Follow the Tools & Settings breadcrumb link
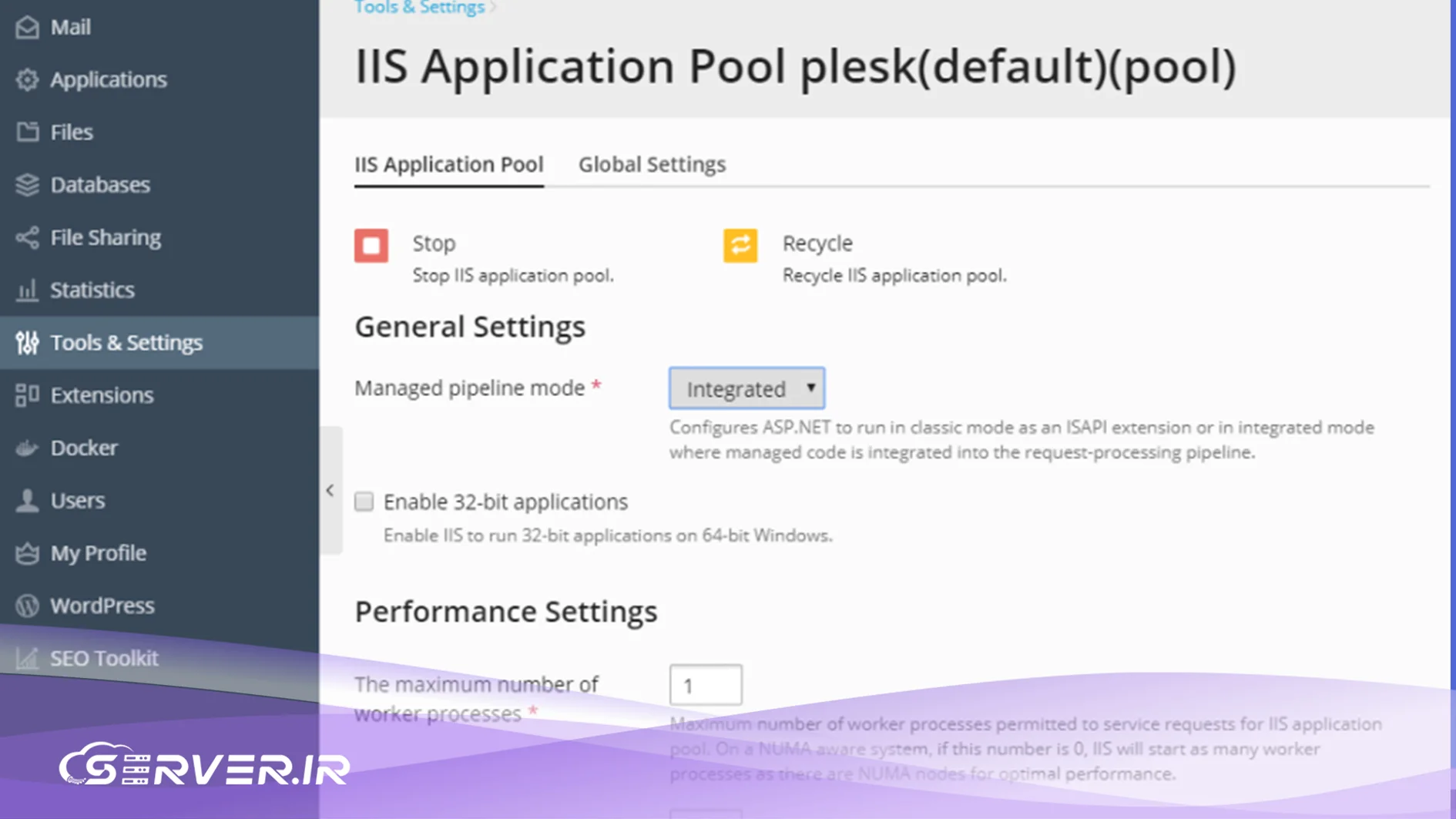The image size is (1456, 819). tap(419, 8)
